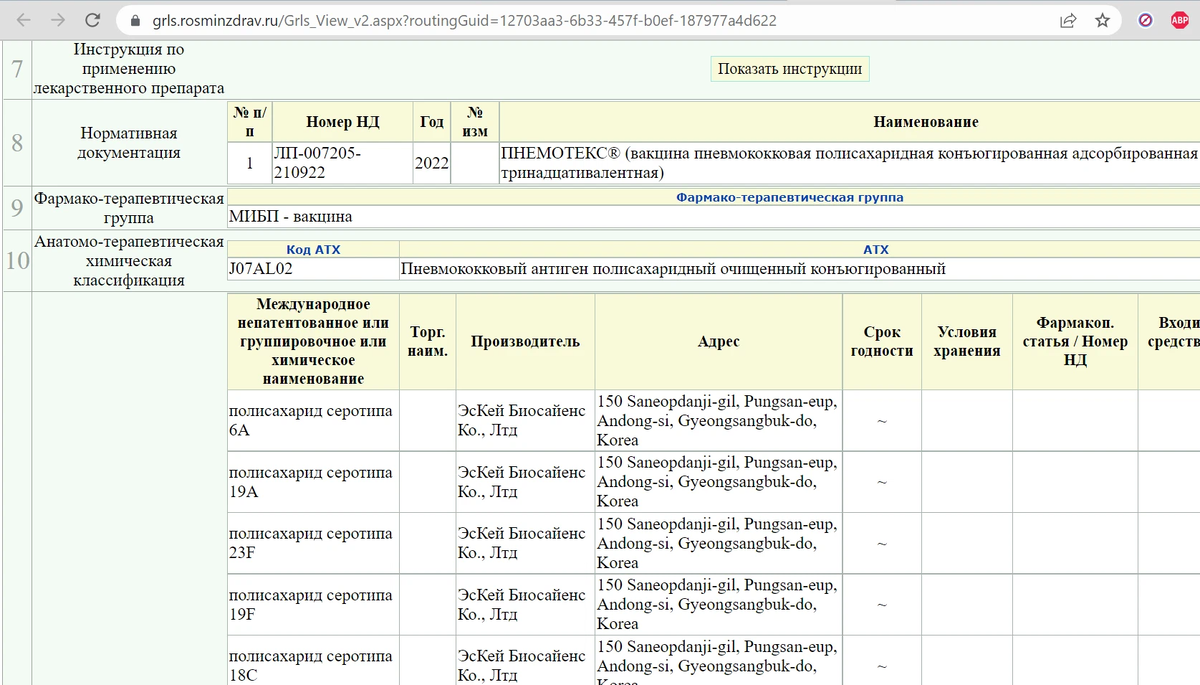Image resolution: width=1200 pixels, height=685 pixels.
Task: Click year cell 2022
Action: pyautogui.click(x=431, y=163)
